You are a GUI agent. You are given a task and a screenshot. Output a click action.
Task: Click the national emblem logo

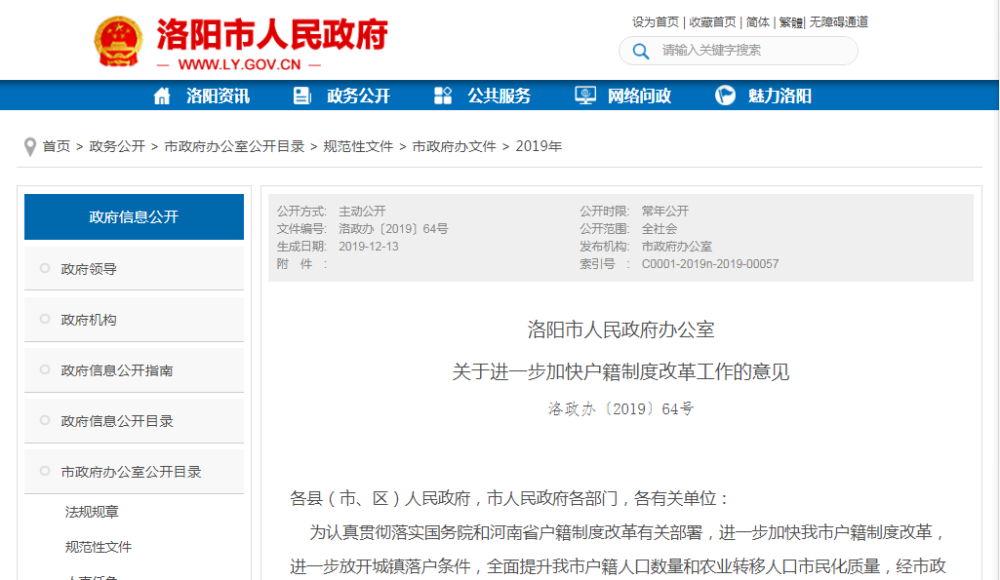(x=117, y=41)
